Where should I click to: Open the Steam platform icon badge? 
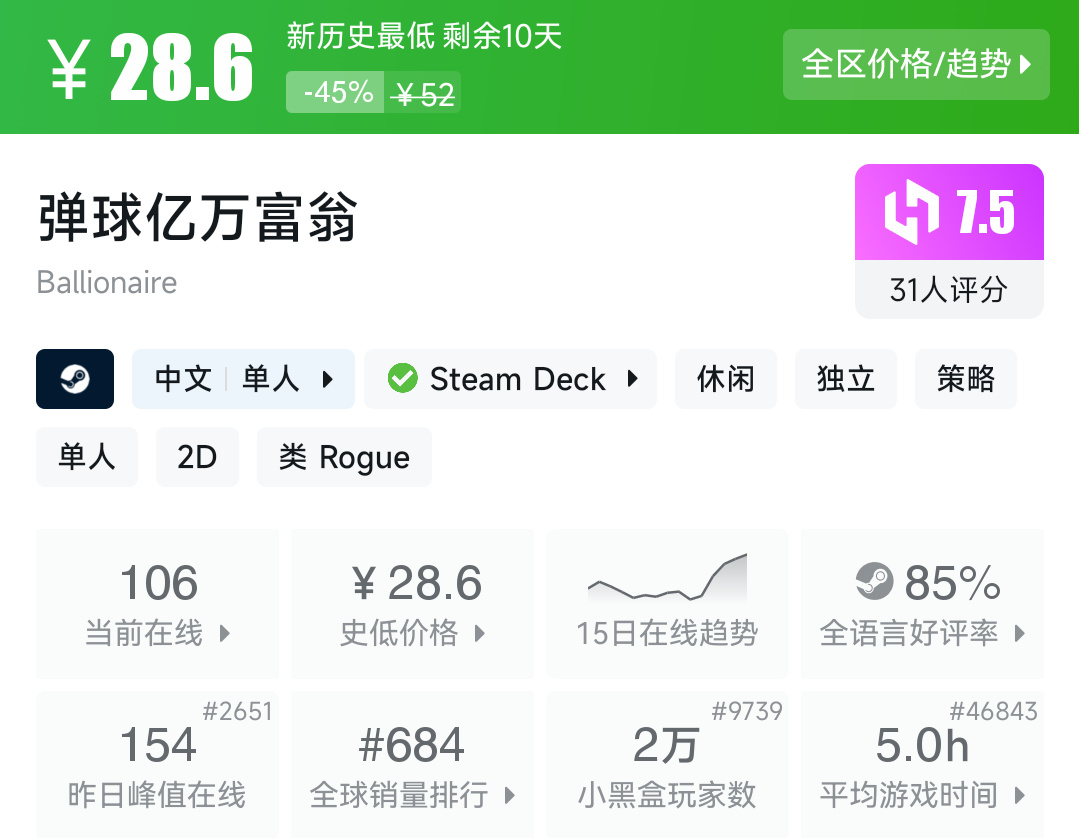pyautogui.click(x=75, y=379)
